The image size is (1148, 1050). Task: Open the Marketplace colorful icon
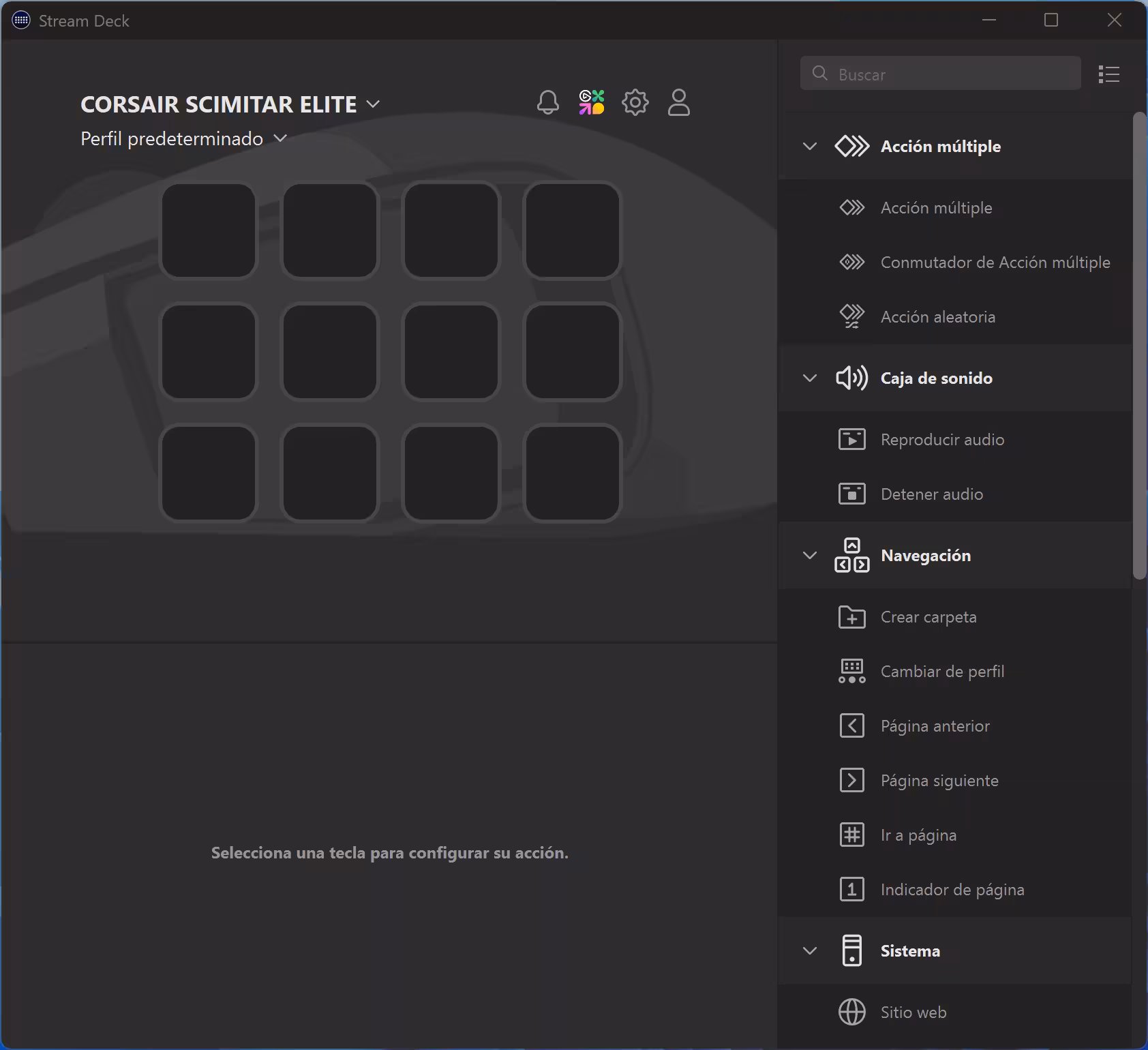(592, 103)
